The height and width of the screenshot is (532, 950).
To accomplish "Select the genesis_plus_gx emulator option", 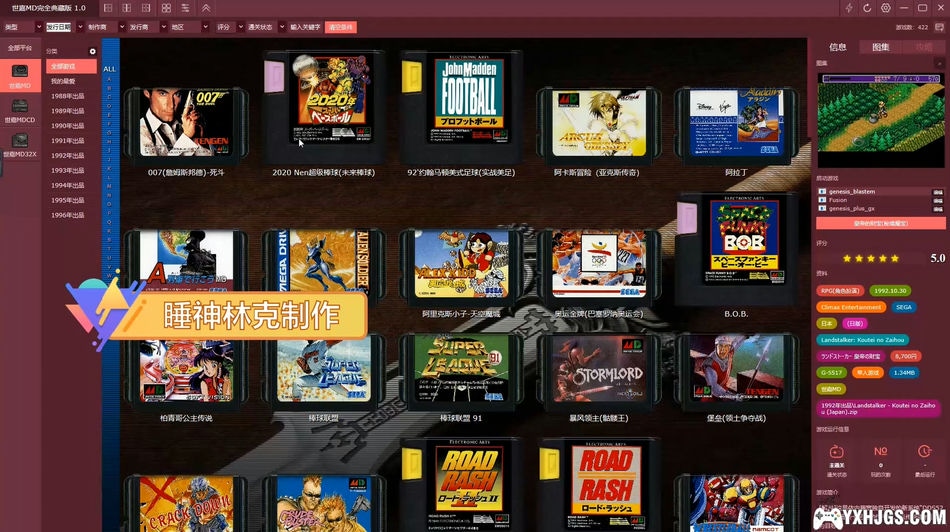I will (852, 209).
